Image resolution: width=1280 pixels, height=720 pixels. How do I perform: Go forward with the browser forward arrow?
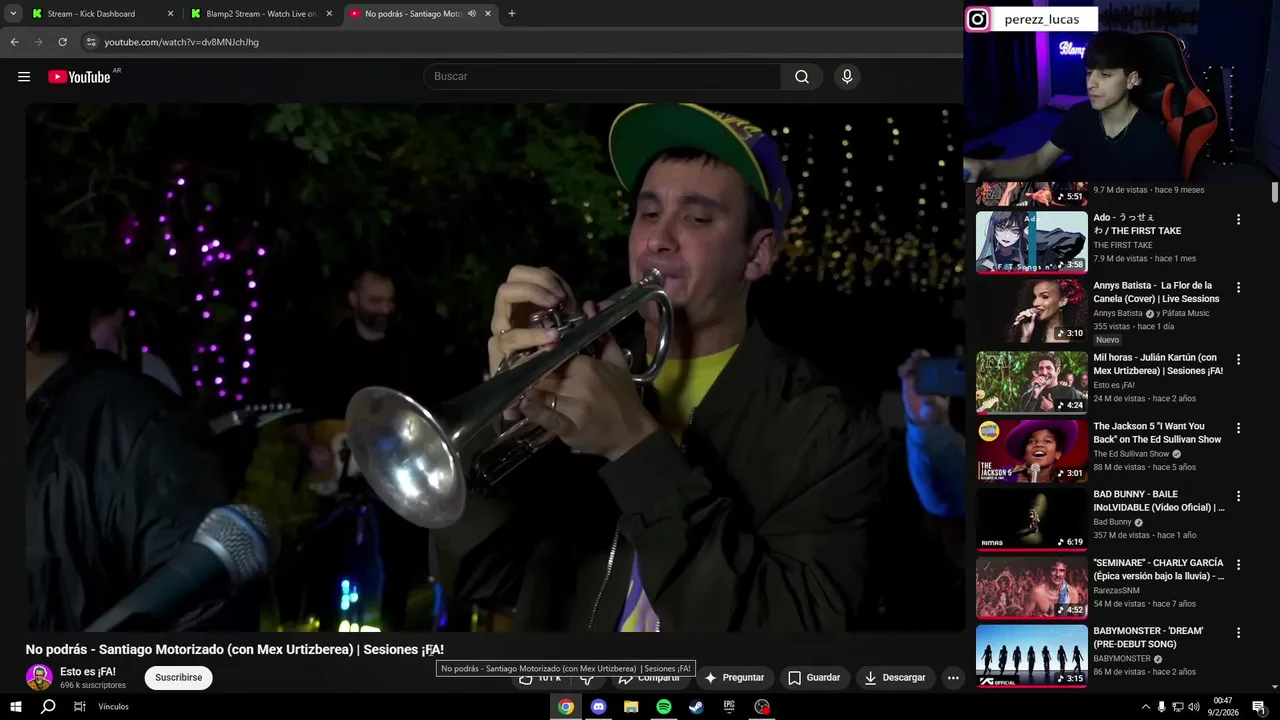(38, 42)
